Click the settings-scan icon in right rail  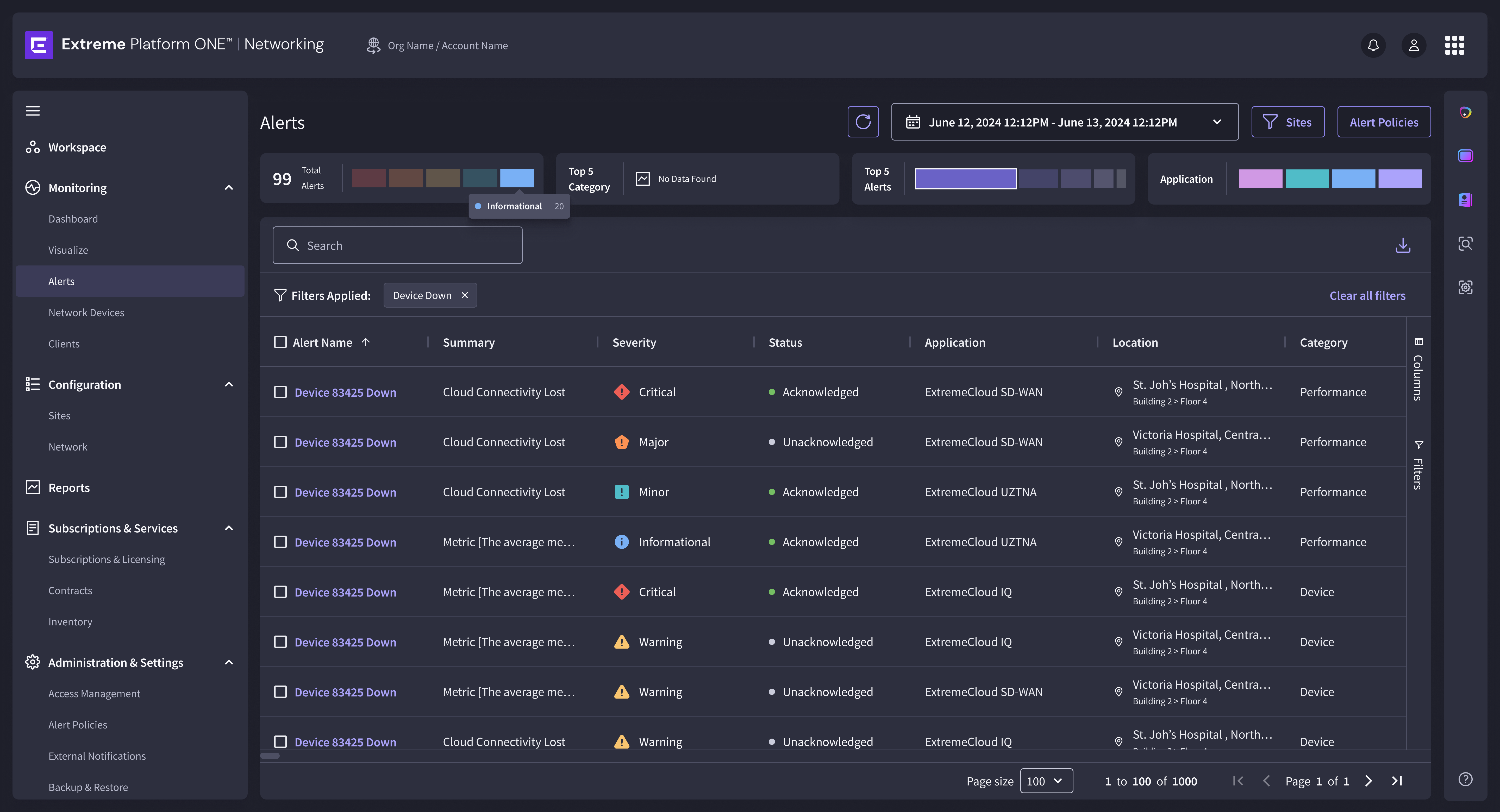[1465, 287]
